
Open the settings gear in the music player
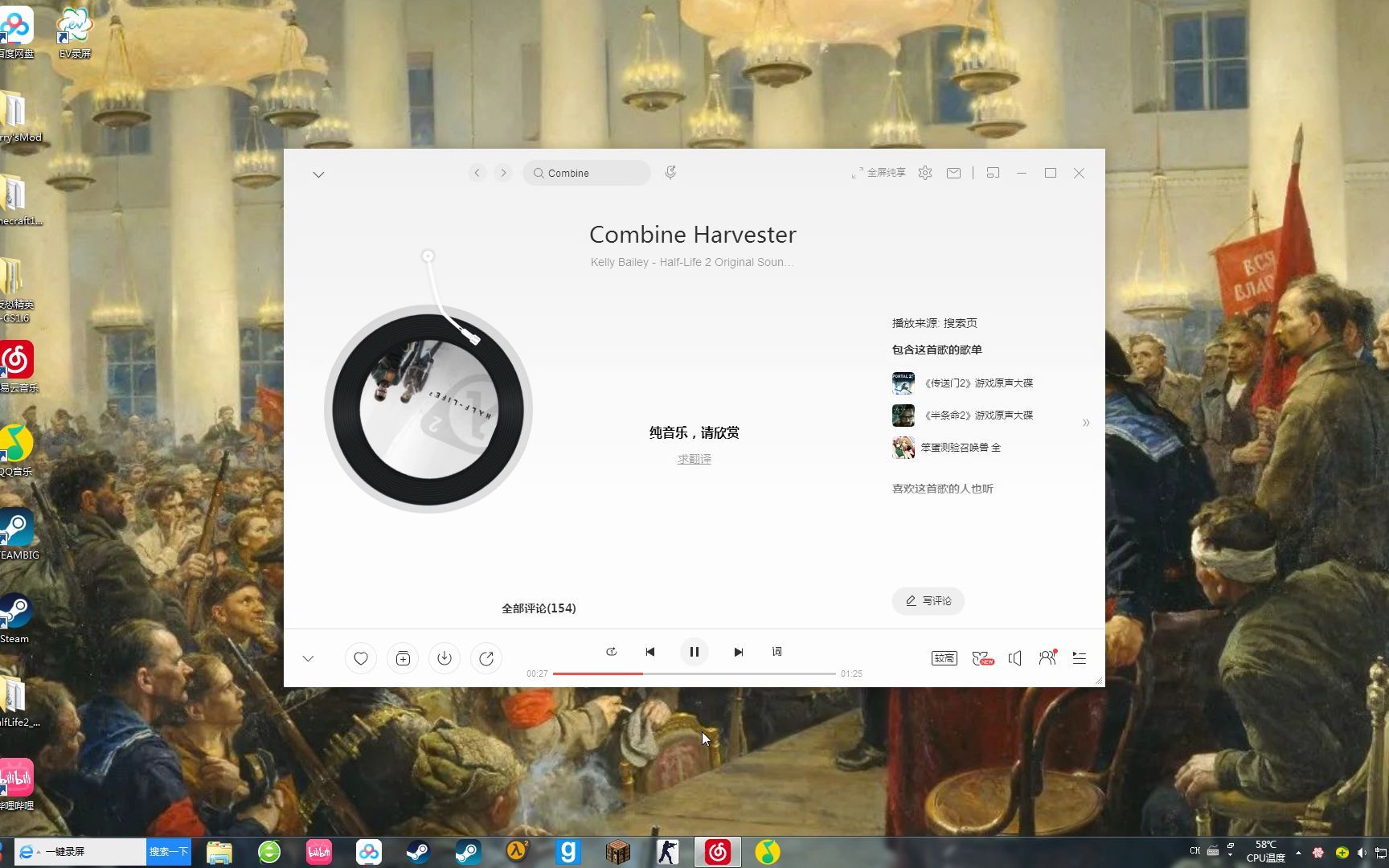coord(925,173)
